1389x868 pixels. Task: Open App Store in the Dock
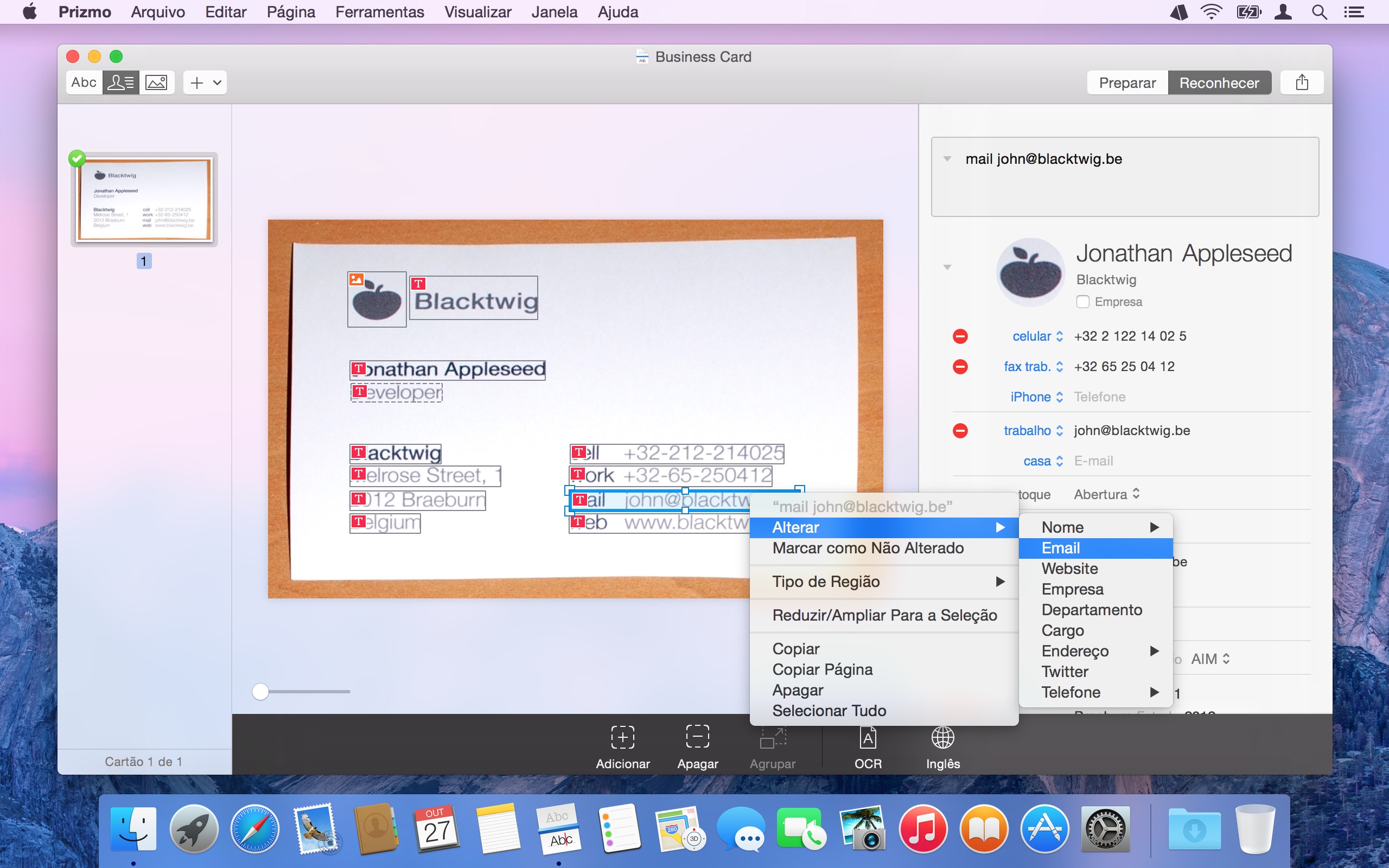1044,829
